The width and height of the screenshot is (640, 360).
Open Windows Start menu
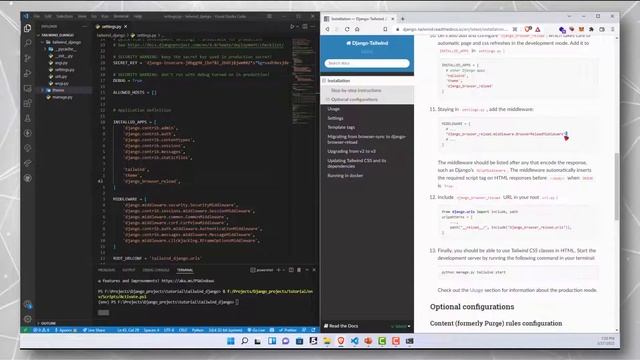(x=231, y=341)
